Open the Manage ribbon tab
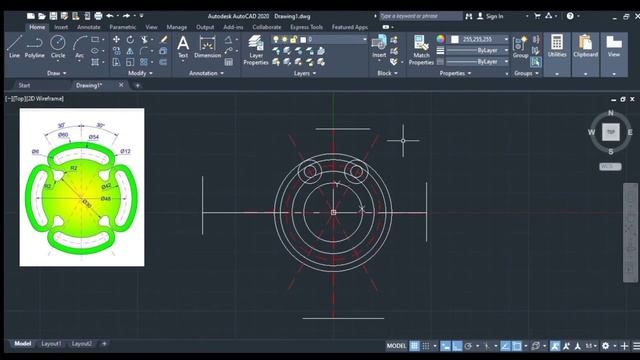This screenshot has height=360, width=640. (x=176, y=27)
